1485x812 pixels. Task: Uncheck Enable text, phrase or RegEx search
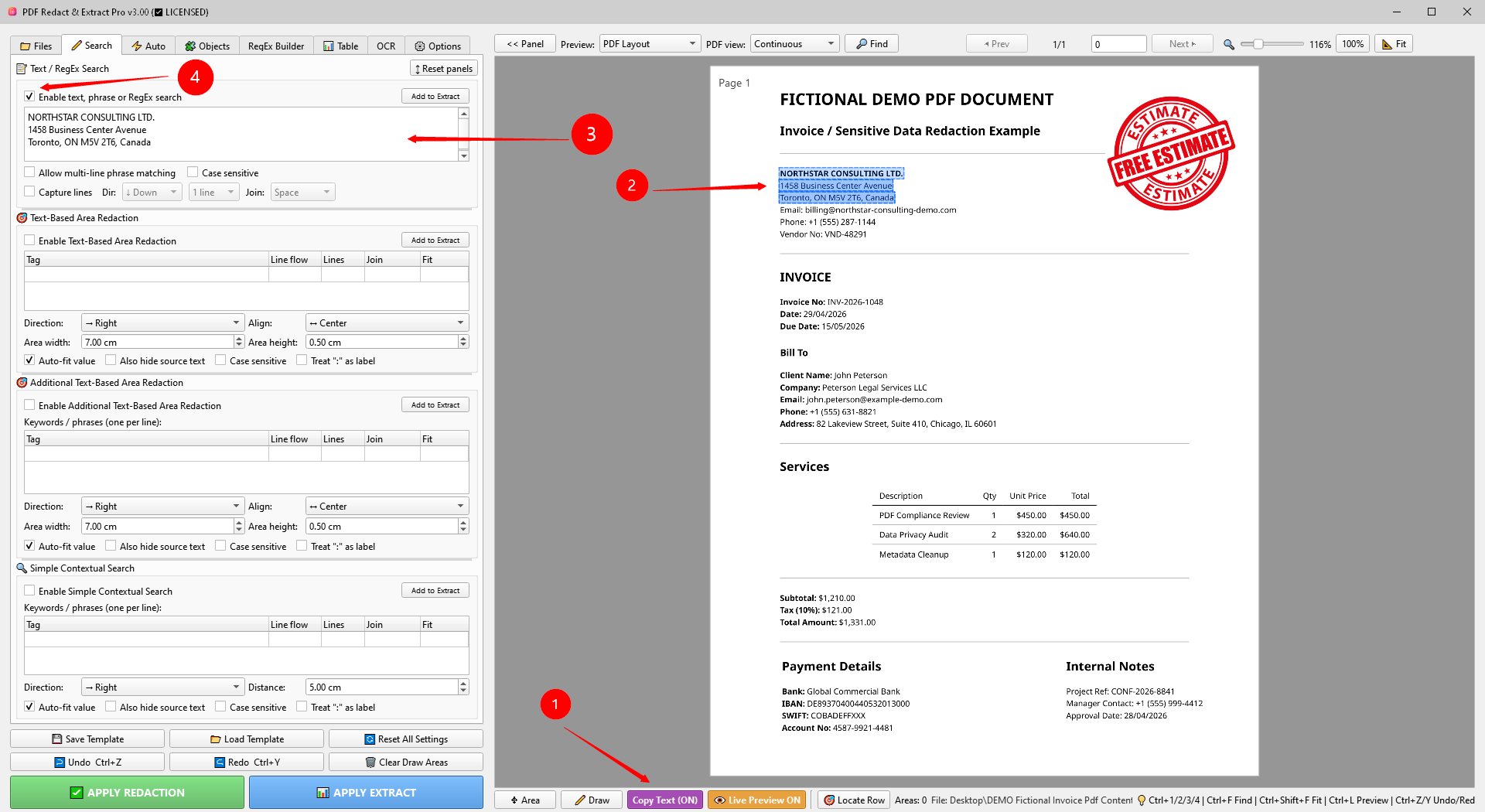tap(29, 97)
